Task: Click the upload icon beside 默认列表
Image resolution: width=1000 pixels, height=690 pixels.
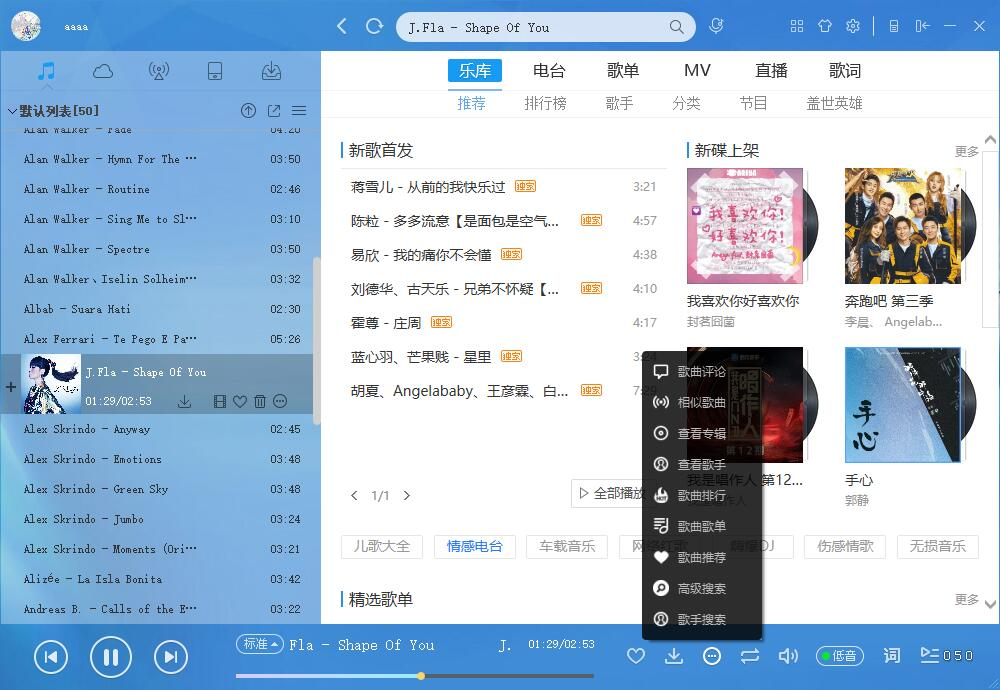Action: click(x=248, y=111)
